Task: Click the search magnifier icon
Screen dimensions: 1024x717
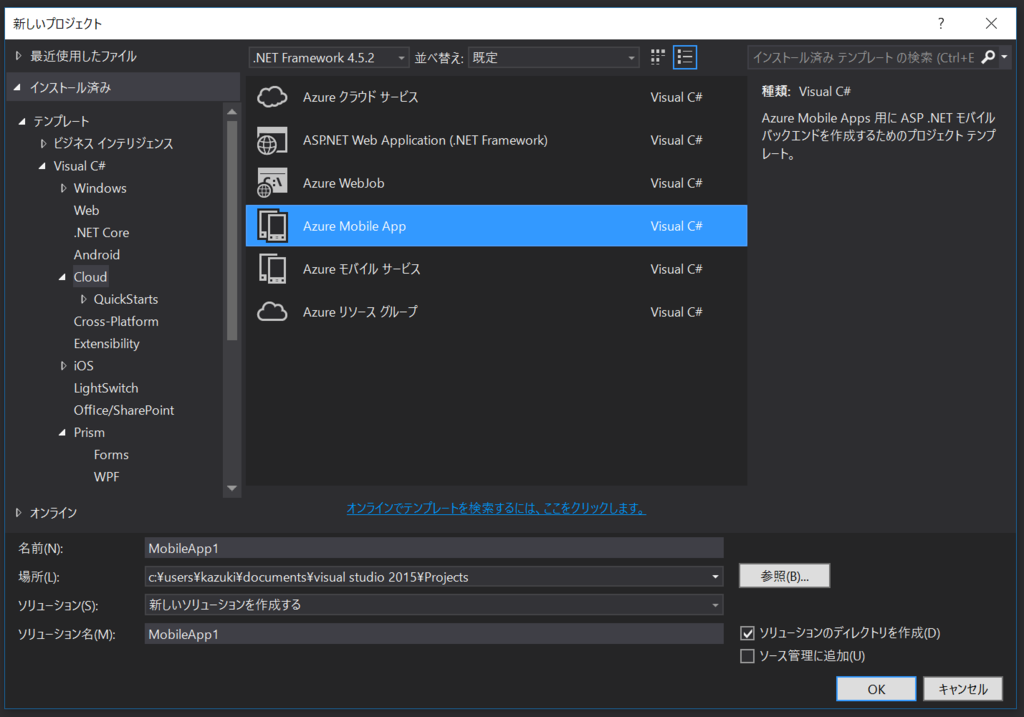Action: coord(988,57)
